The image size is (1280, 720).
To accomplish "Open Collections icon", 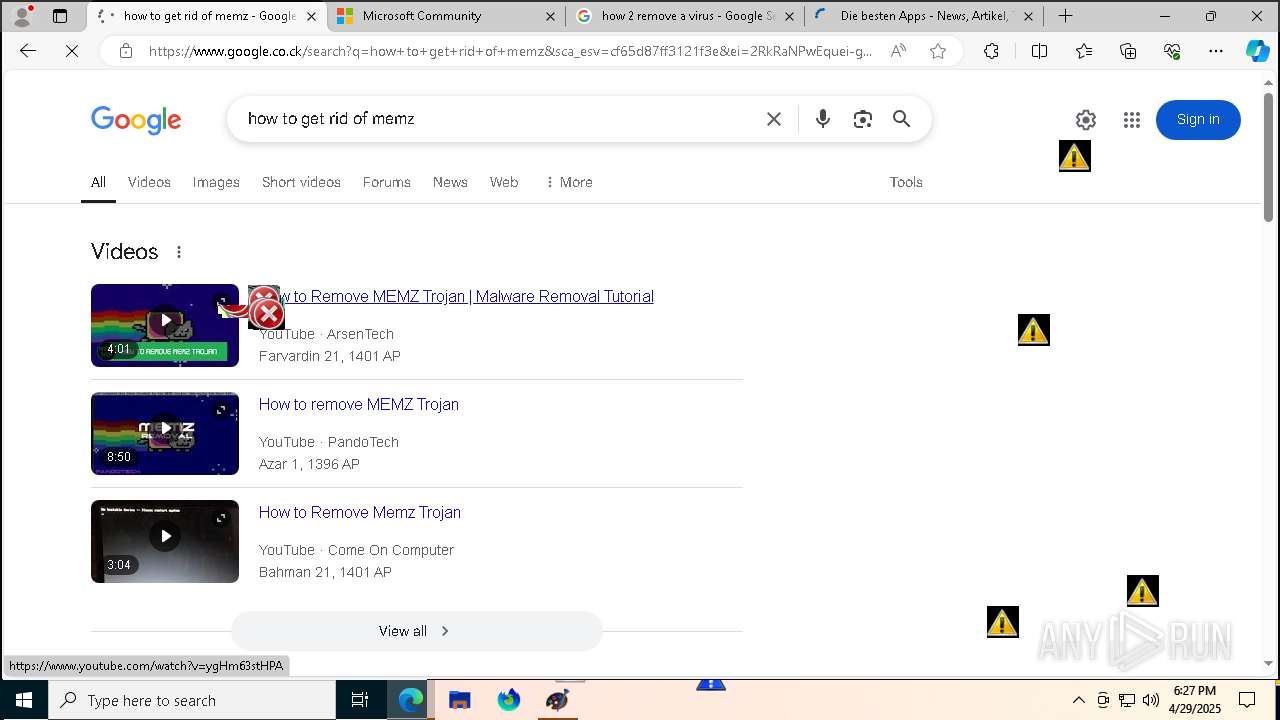I will (1128, 51).
